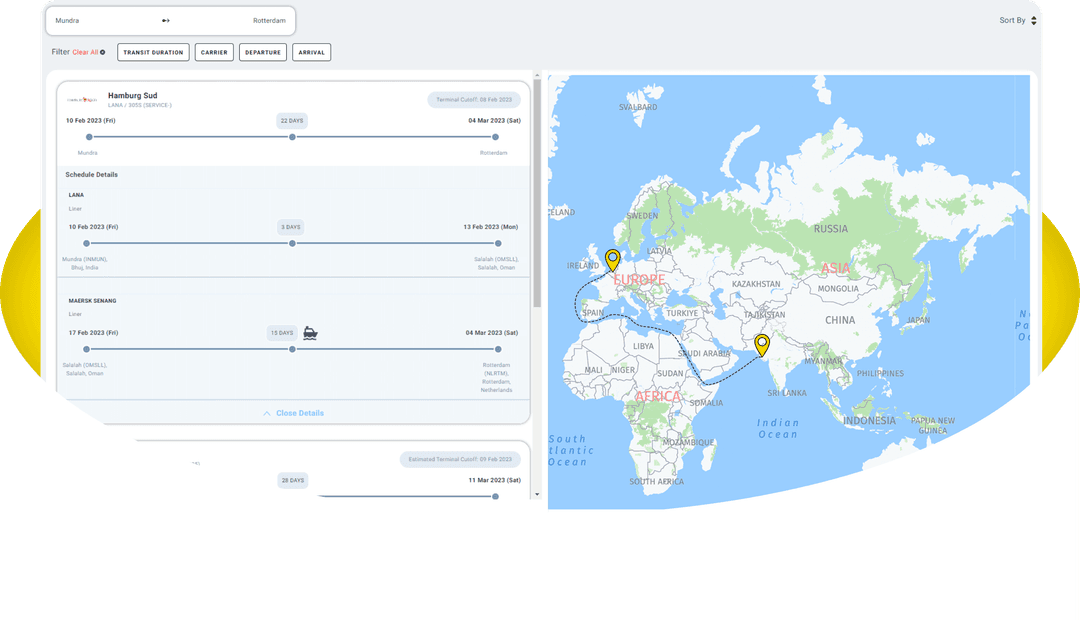Open the Arrival filter
This screenshot has height=620, width=1080.
[312, 52]
